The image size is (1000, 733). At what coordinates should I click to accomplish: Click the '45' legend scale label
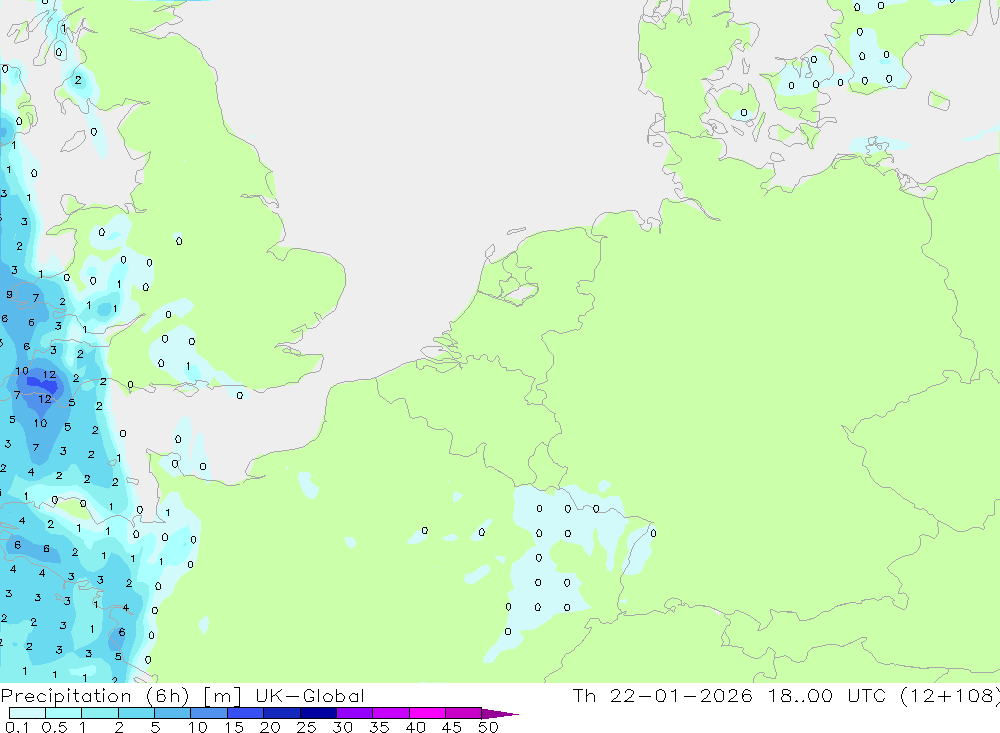tap(452, 727)
